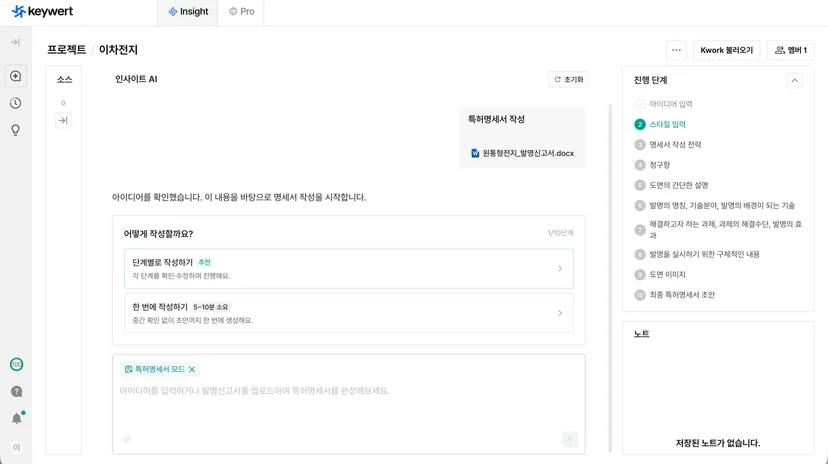
Task: Click the 노트 panel heading
Action: click(642, 334)
